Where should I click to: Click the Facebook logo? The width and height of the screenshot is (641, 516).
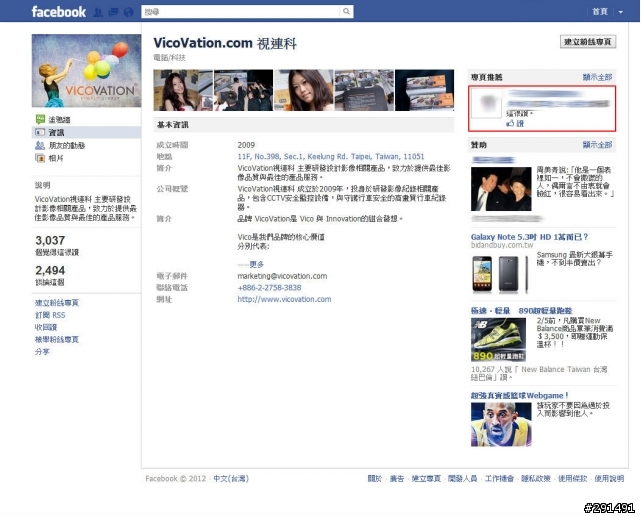click(58, 11)
